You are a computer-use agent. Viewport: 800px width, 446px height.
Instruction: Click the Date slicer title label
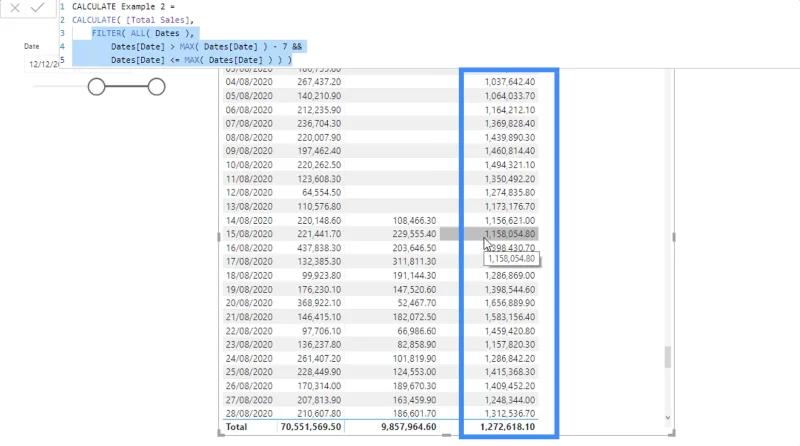pos(32,46)
